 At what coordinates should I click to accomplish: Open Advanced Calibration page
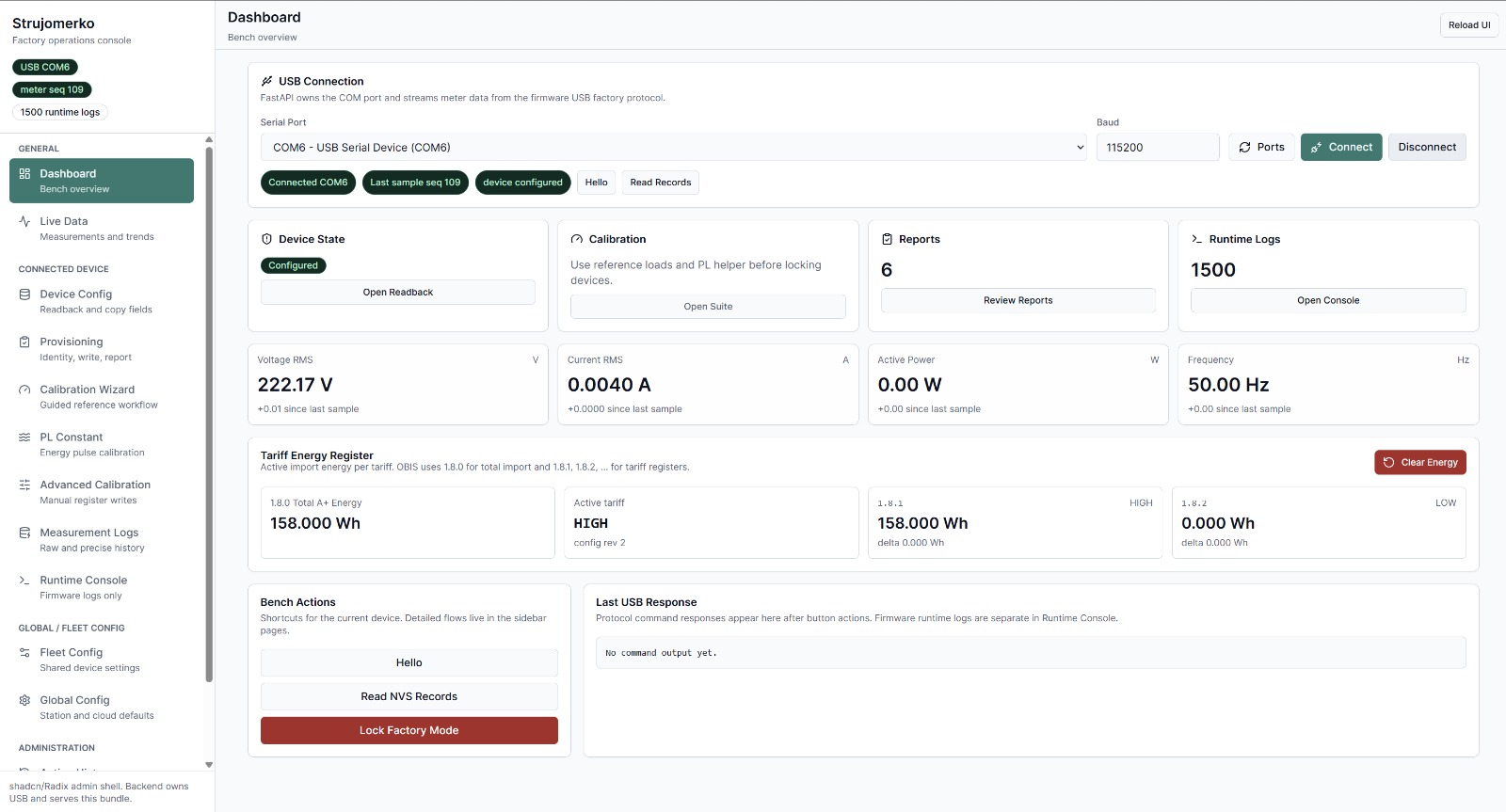point(102,492)
